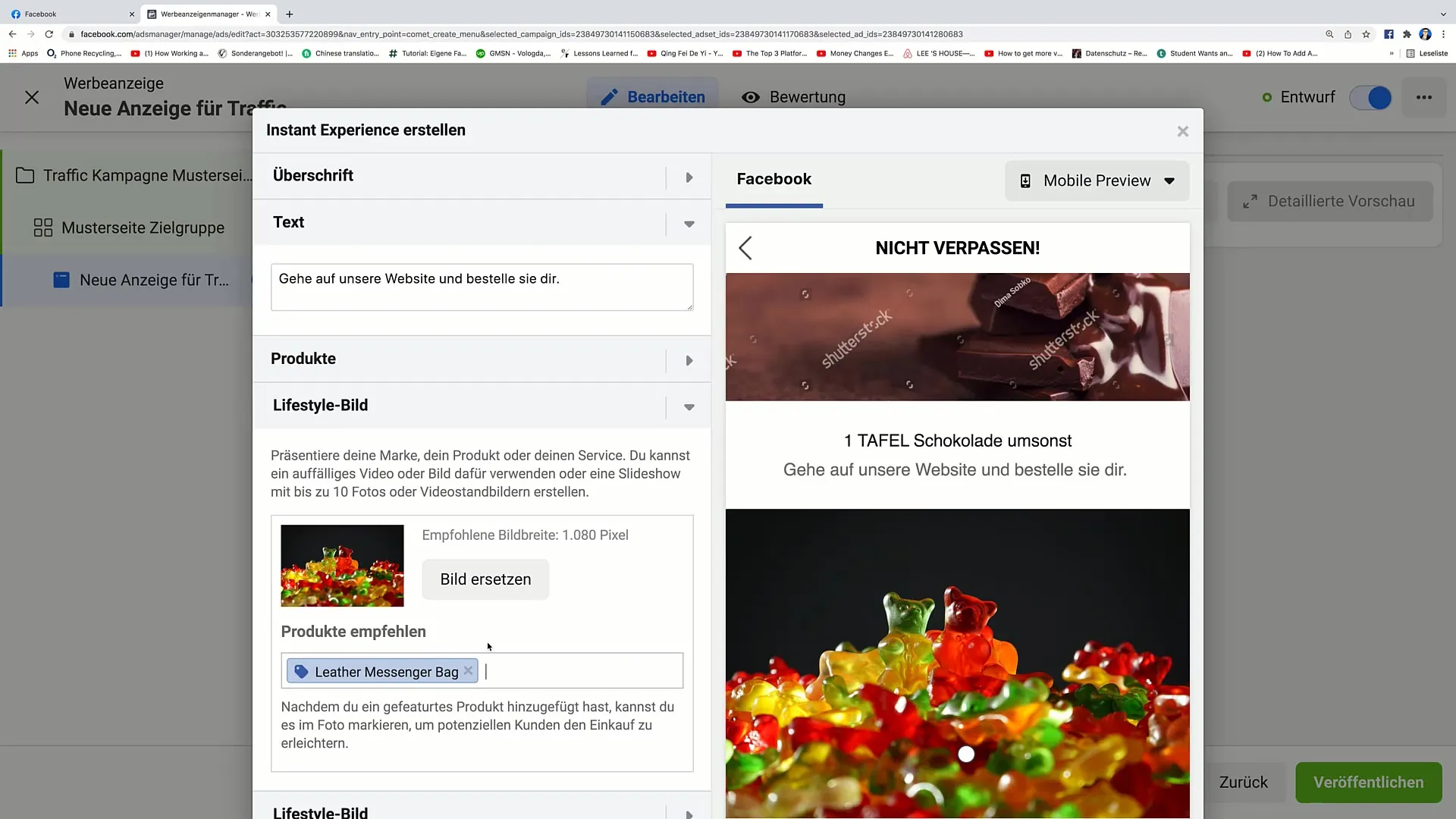Open the extensions puzzle icon
This screenshot has width=1456, height=819.
pos(1407,34)
